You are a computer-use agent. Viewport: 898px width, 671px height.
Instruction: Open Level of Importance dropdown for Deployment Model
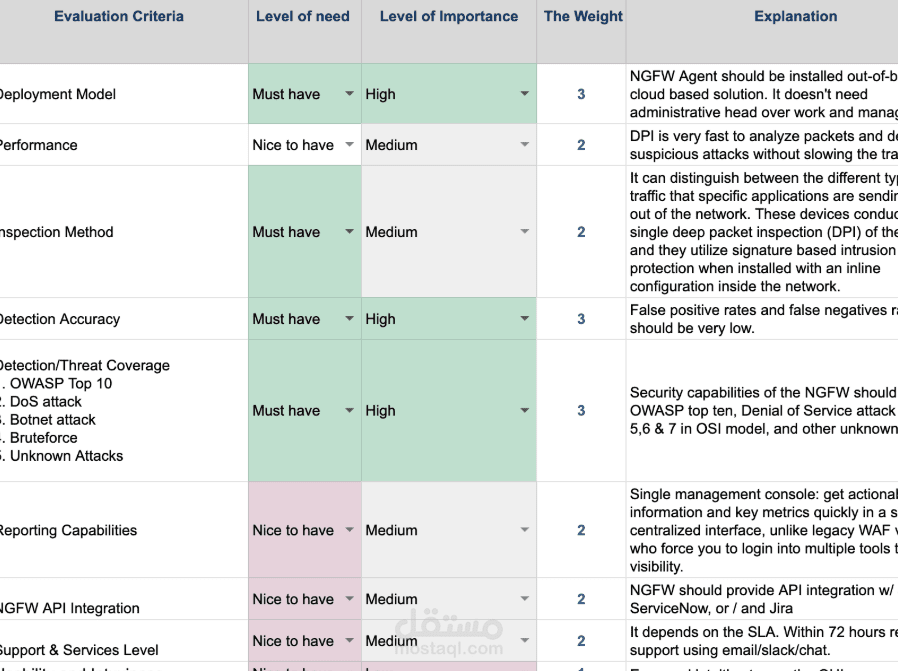click(525, 94)
